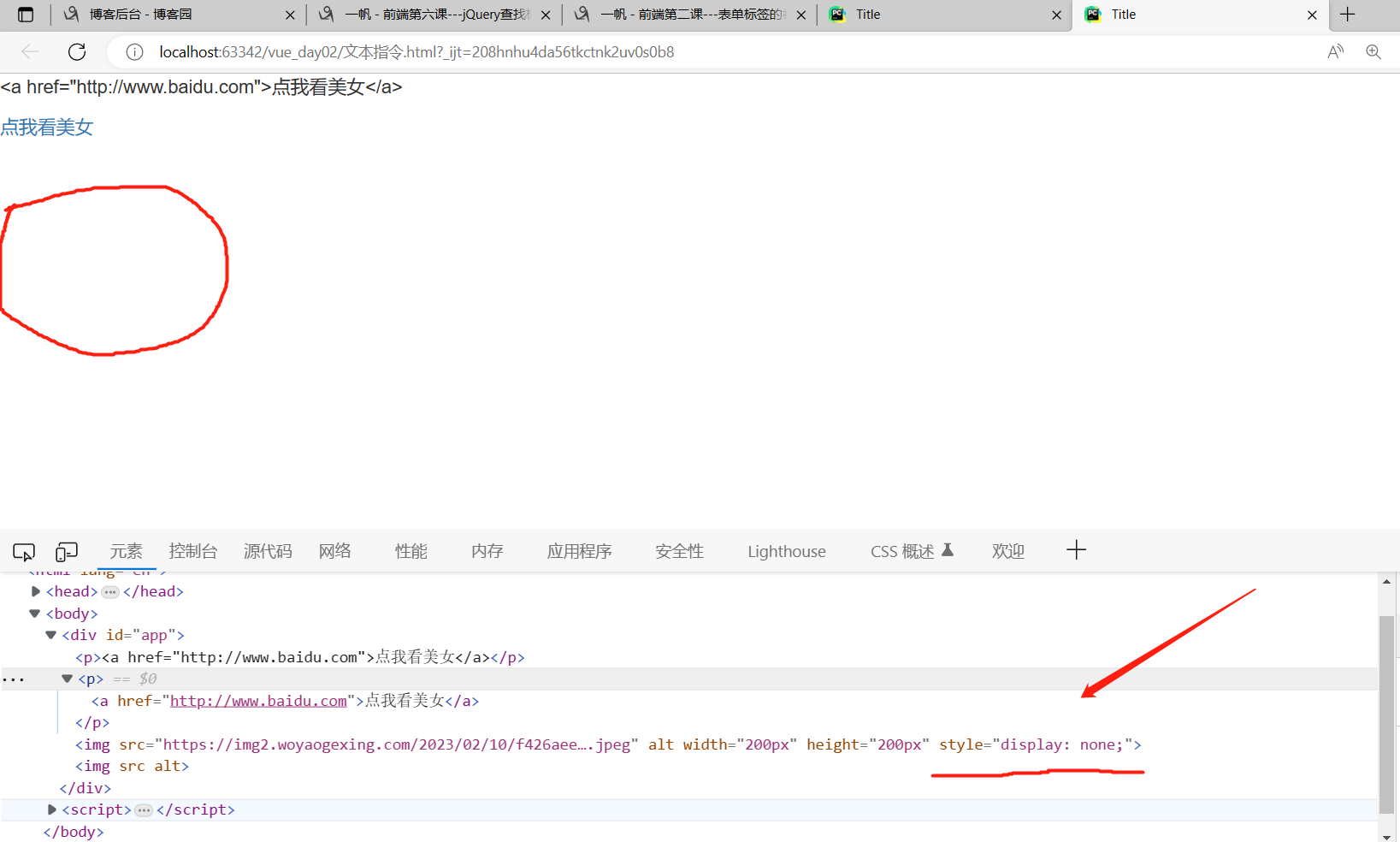Click the blue 点我看美女 link on page
The width and height of the screenshot is (1400, 842).
click(x=47, y=127)
